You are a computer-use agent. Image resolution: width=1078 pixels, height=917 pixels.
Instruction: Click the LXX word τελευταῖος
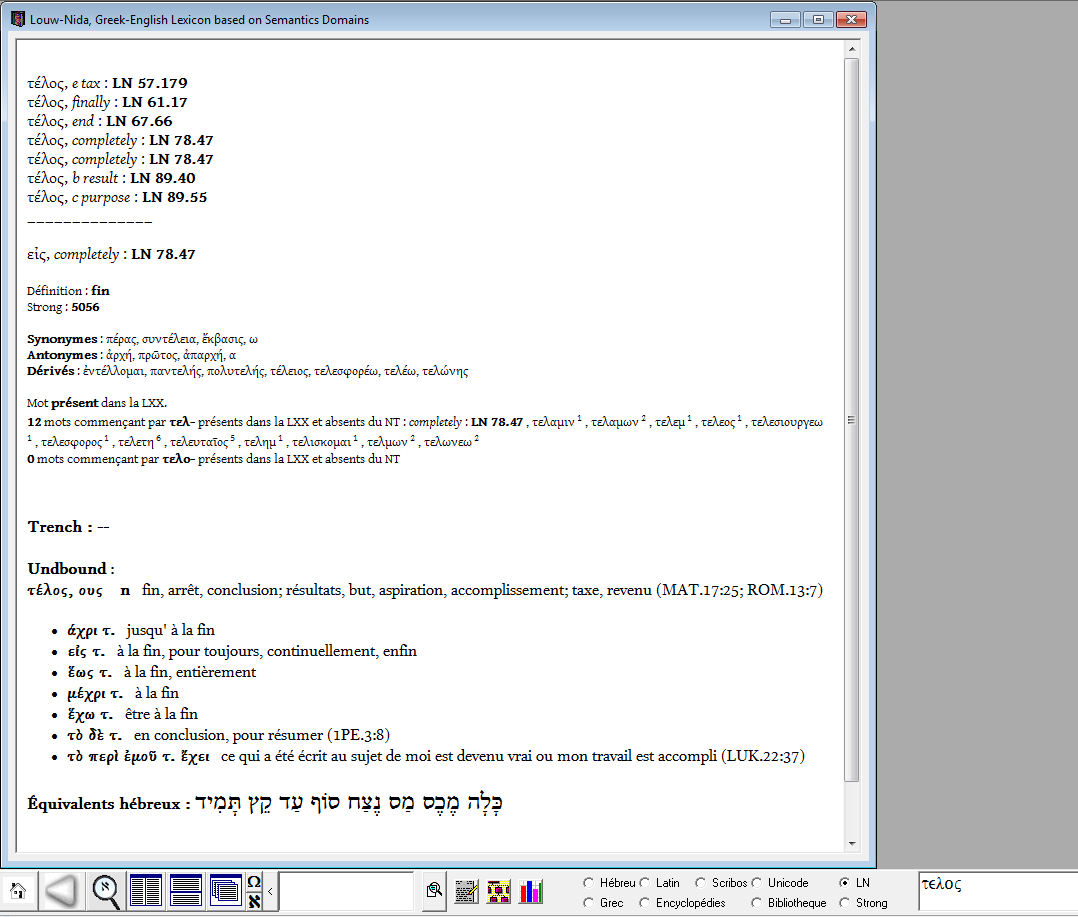pyautogui.click(x=199, y=442)
